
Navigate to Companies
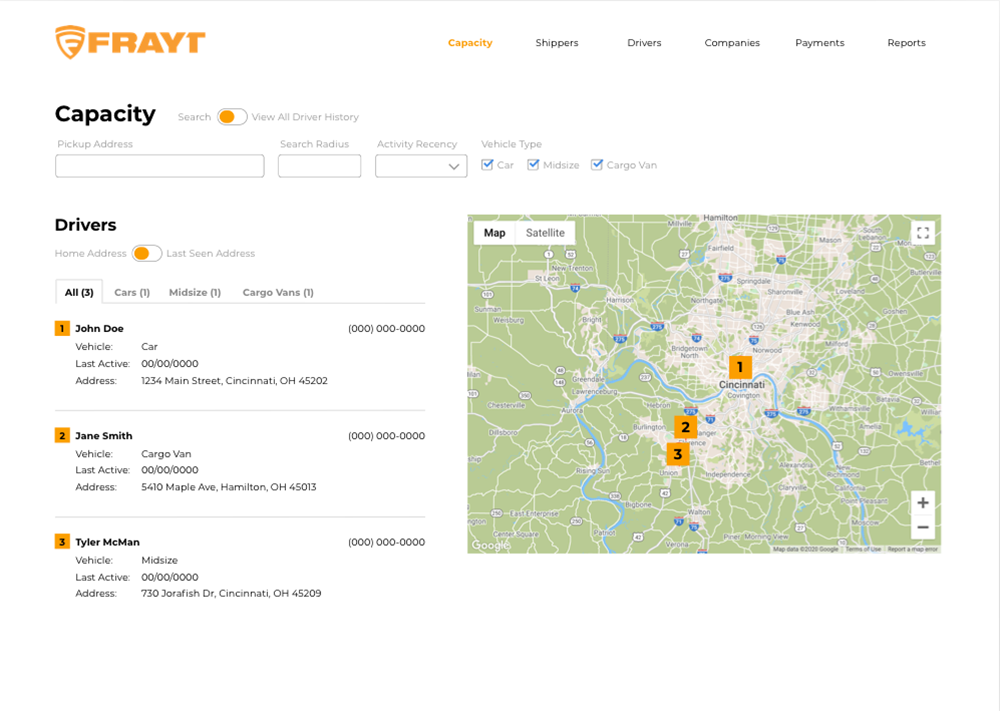(732, 43)
